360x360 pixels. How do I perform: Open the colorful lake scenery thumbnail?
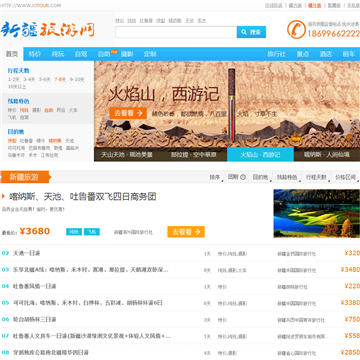pos(317,213)
